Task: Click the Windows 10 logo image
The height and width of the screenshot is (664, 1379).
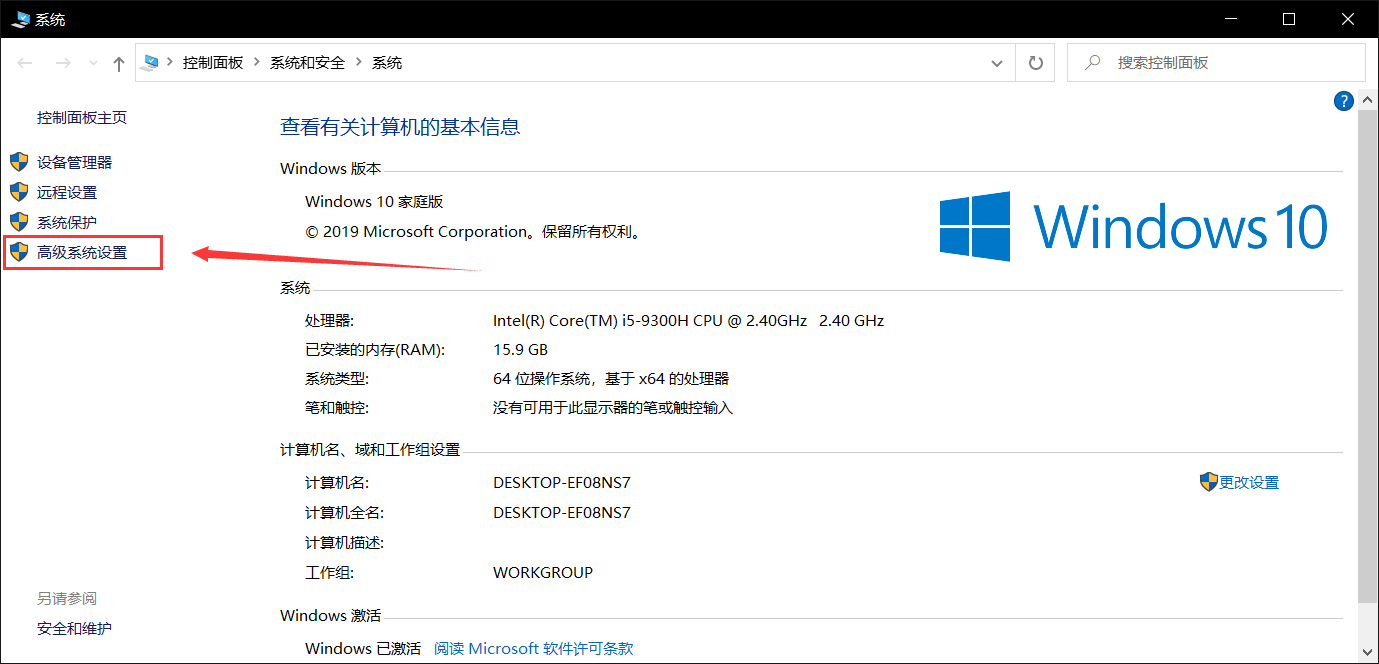Action: (x=1134, y=226)
